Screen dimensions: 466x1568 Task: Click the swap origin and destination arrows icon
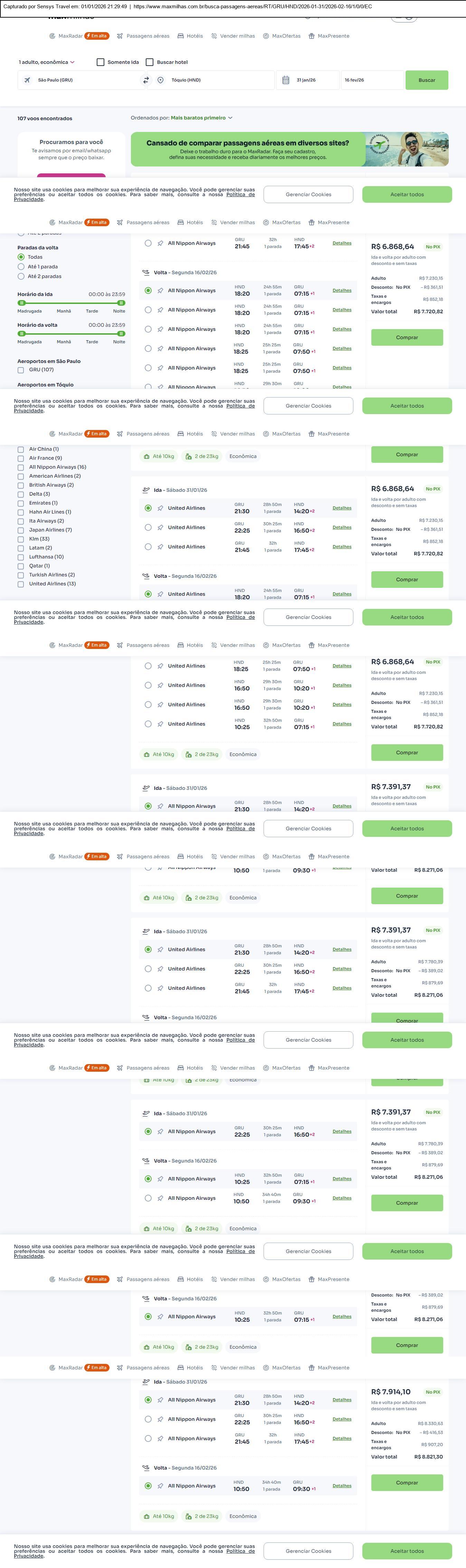(x=146, y=80)
